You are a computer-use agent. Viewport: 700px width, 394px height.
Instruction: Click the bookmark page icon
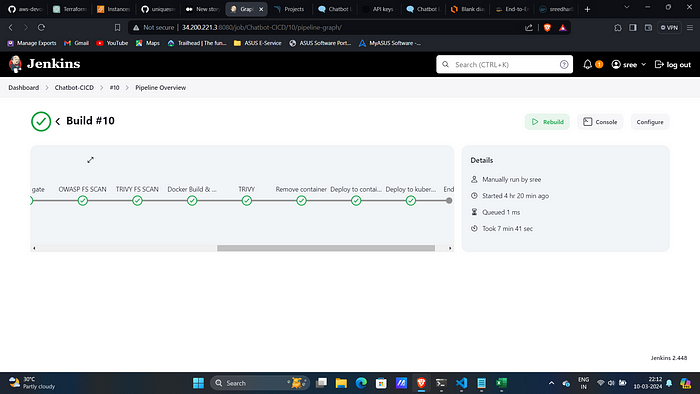click(x=117, y=28)
